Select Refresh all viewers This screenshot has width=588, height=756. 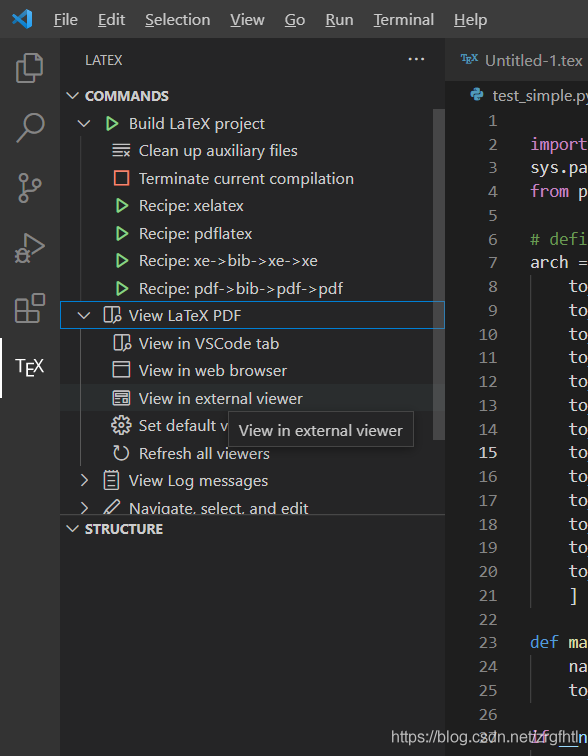click(204, 453)
